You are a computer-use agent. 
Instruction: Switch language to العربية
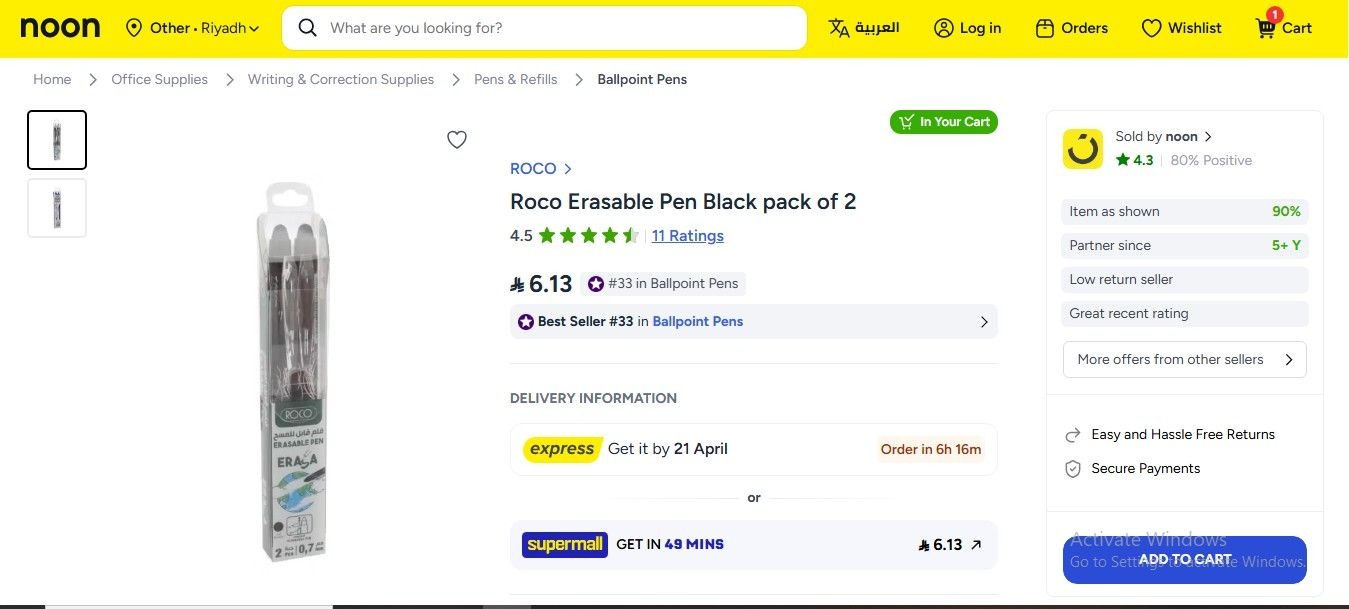(x=863, y=27)
